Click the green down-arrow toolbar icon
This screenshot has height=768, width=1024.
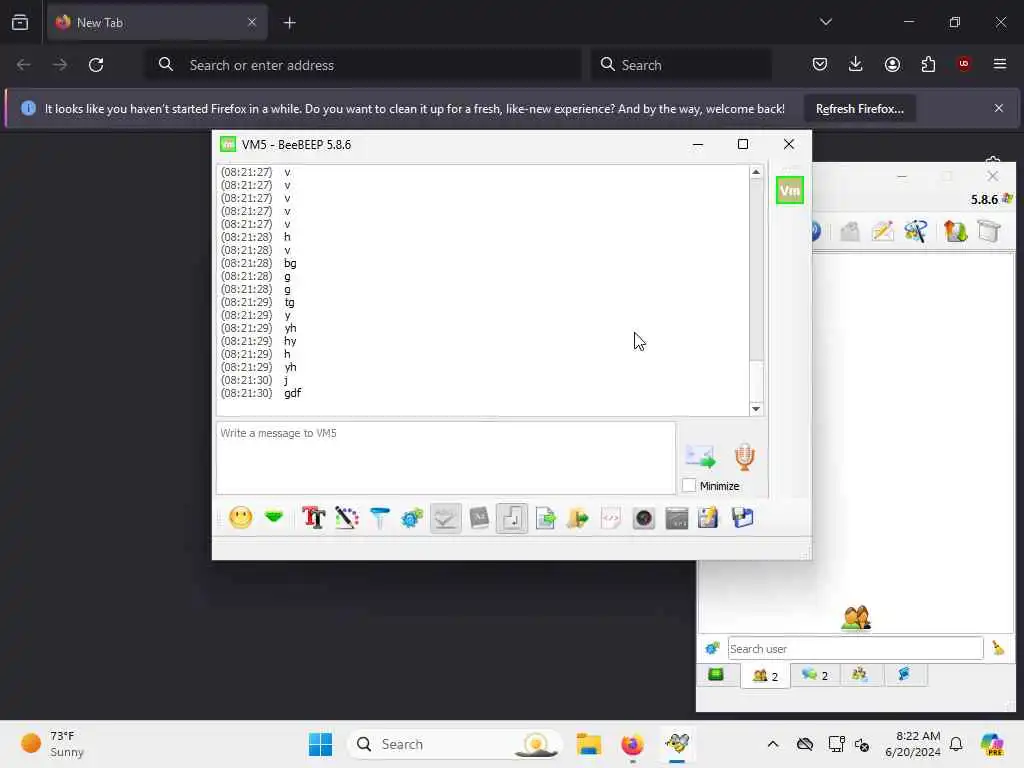(274, 517)
